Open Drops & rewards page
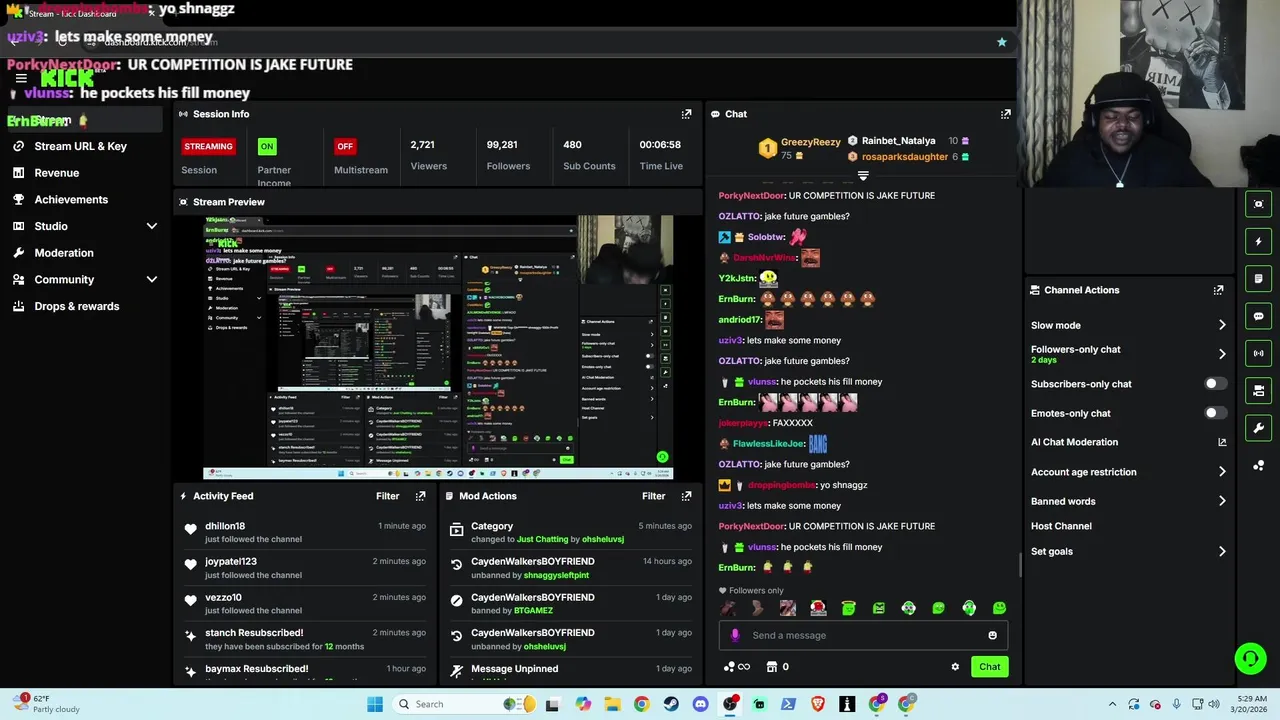Screen dimensions: 1280x720 76,307
